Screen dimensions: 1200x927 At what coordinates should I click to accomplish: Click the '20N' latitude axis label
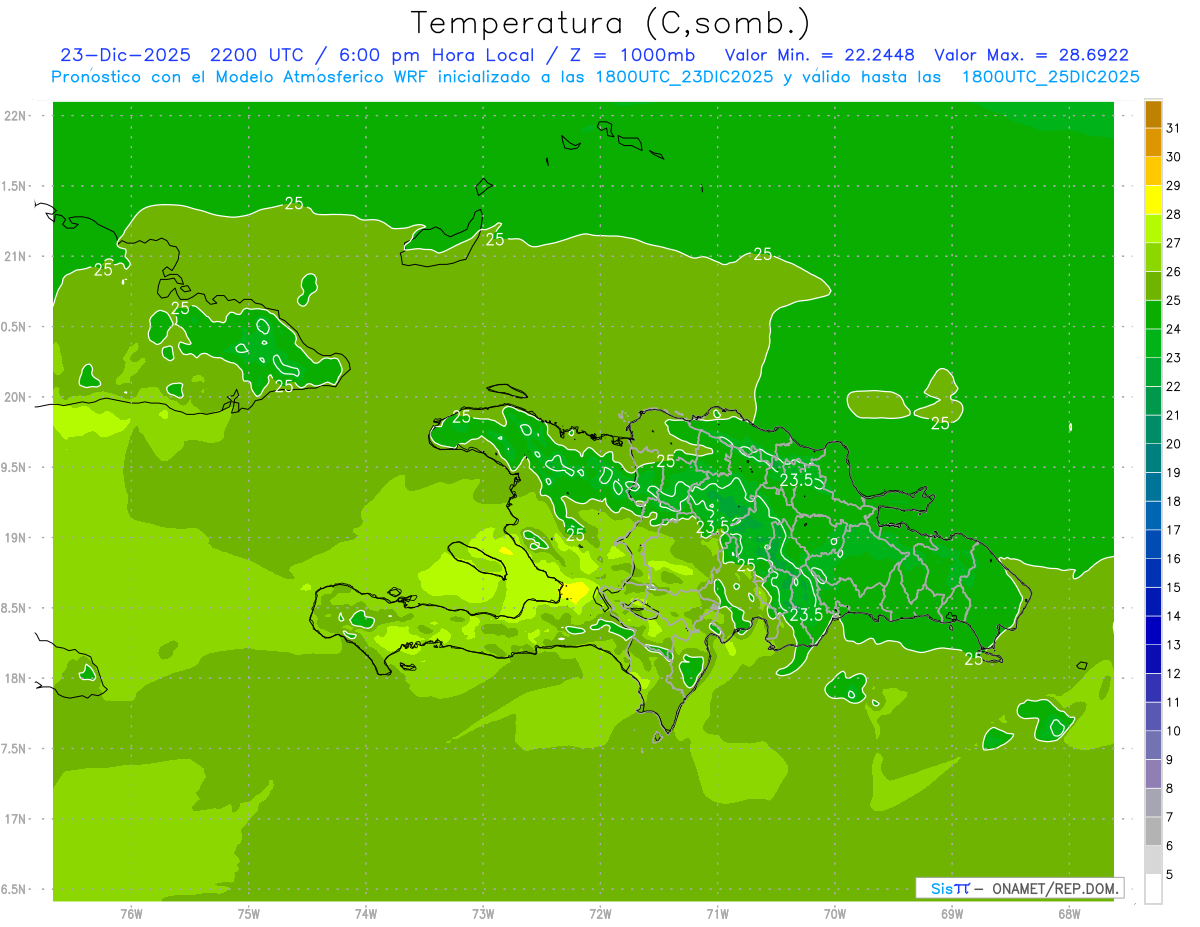pyautogui.click(x=15, y=397)
